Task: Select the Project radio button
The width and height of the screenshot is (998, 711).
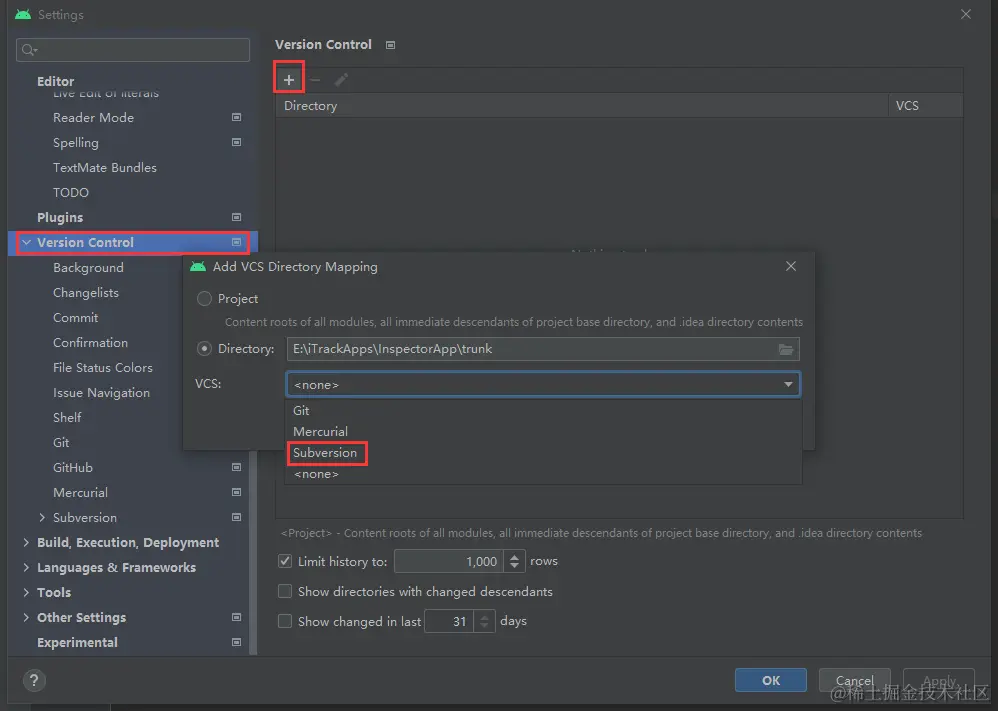Action: [204, 299]
